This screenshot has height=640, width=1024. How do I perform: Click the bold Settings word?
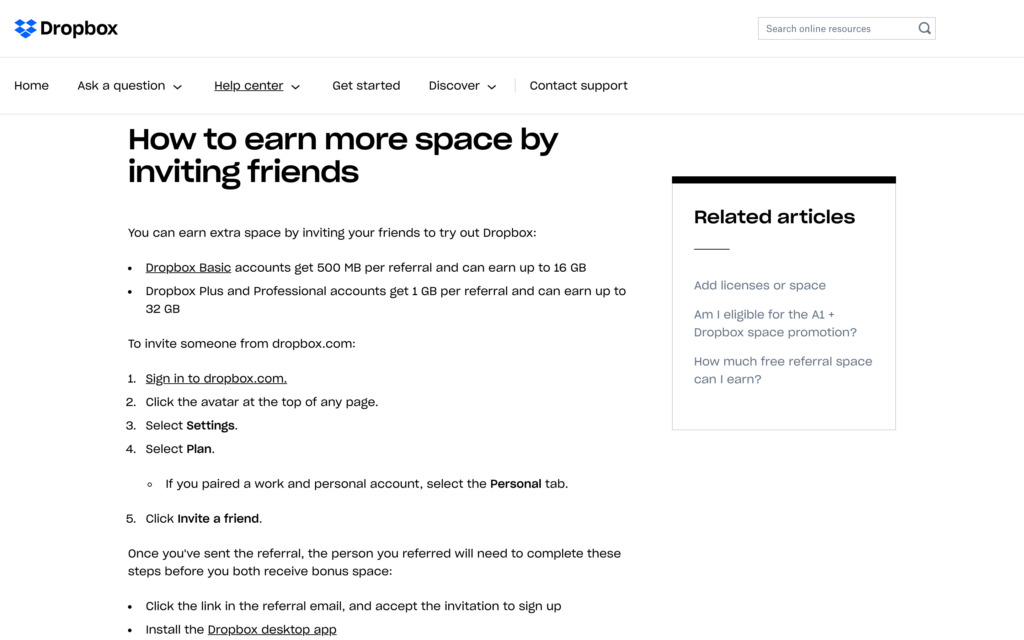point(210,426)
